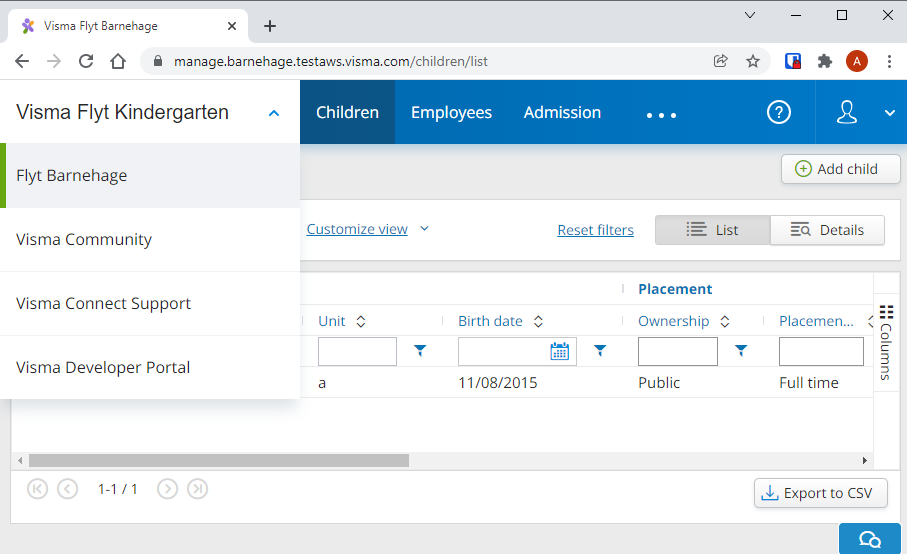Click the browser back arrow
The width and height of the screenshot is (907, 554).
(x=22, y=61)
